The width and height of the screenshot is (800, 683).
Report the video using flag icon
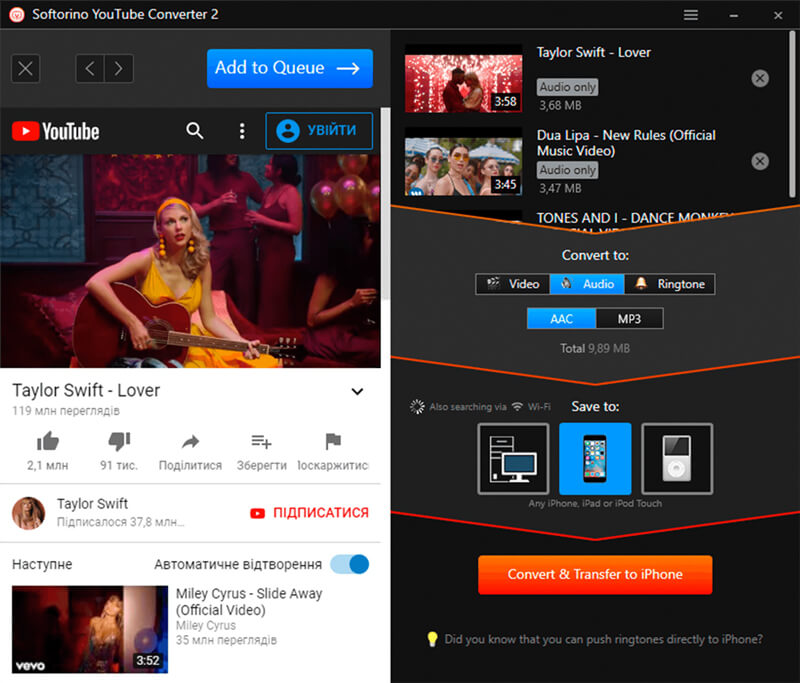click(333, 441)
